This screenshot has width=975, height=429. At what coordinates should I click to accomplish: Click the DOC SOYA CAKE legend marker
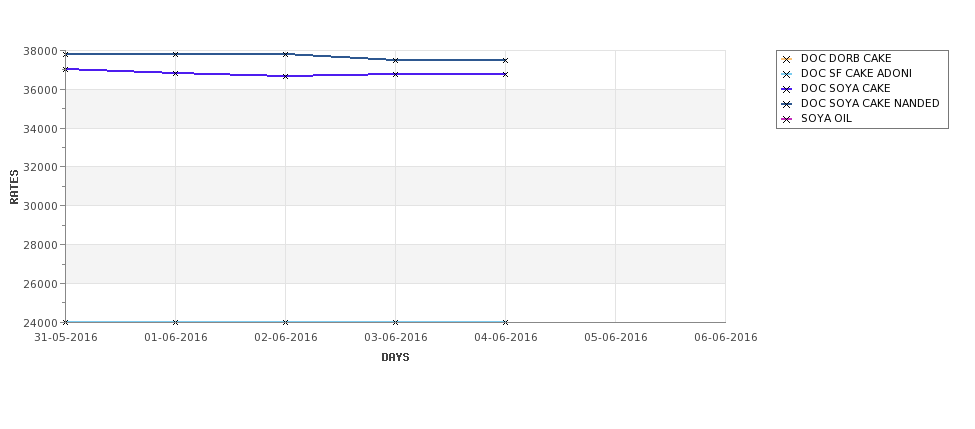(x=787, y=89)
